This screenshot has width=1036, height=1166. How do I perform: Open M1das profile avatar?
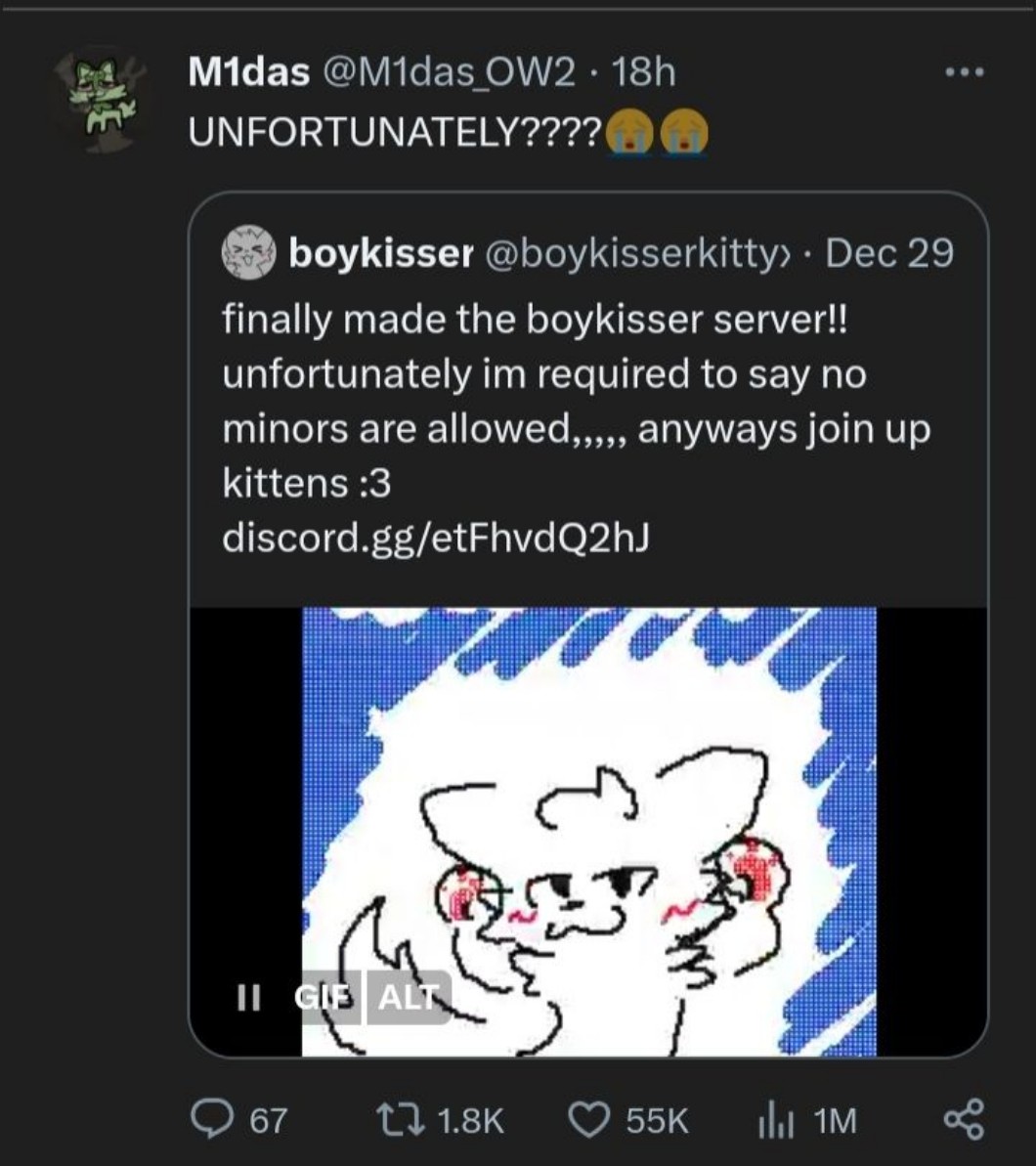coord(99,98)
